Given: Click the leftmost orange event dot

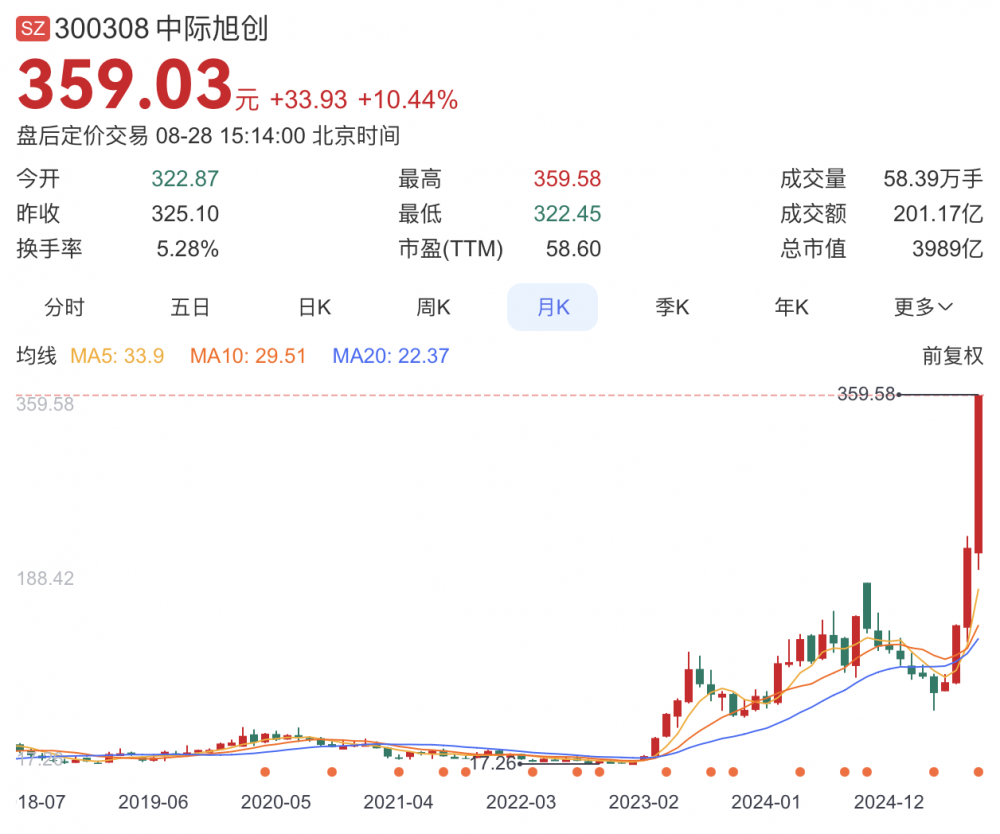Looking at the screenshot, I should click(x=265, y=771).
